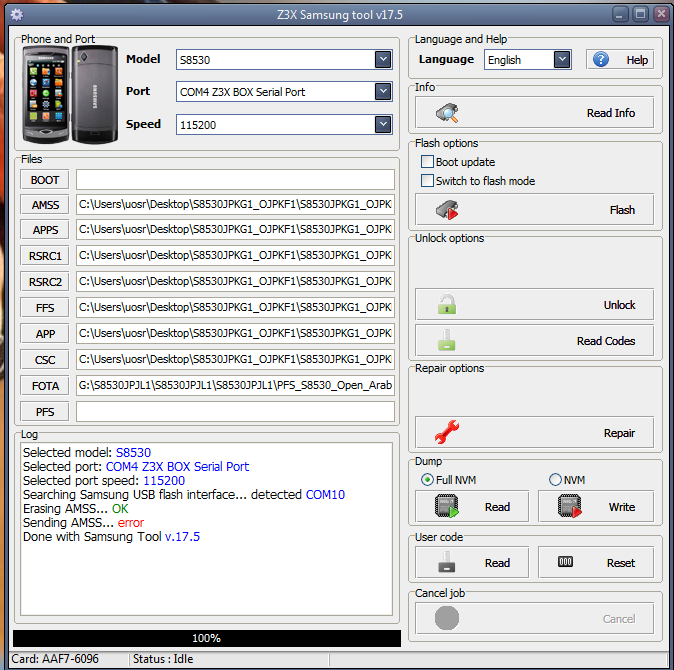This screenshot has height=670, width=674.
Task: Click the Read Codes USB icon
Action: pos(447,340)
